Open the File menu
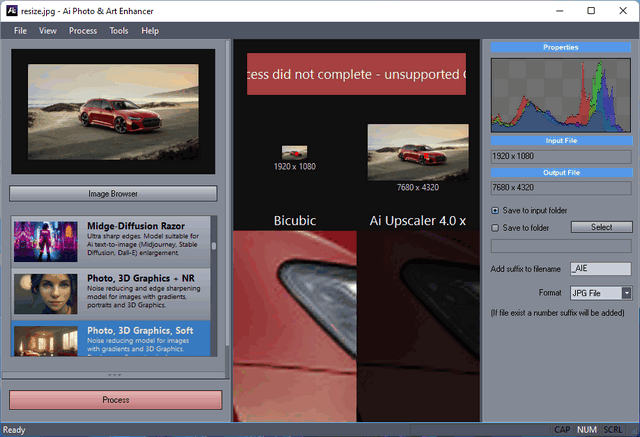Image resolution: width=640 pixels, height=437 pixels. (x=20, y=31)
